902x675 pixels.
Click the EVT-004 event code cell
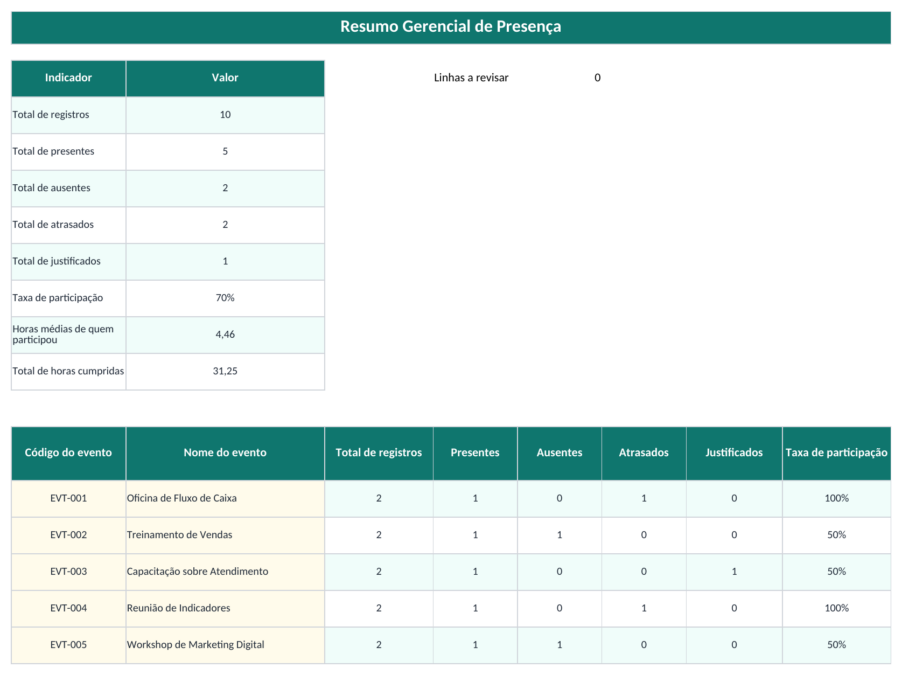pyautogui.click(x=68, y=608)
